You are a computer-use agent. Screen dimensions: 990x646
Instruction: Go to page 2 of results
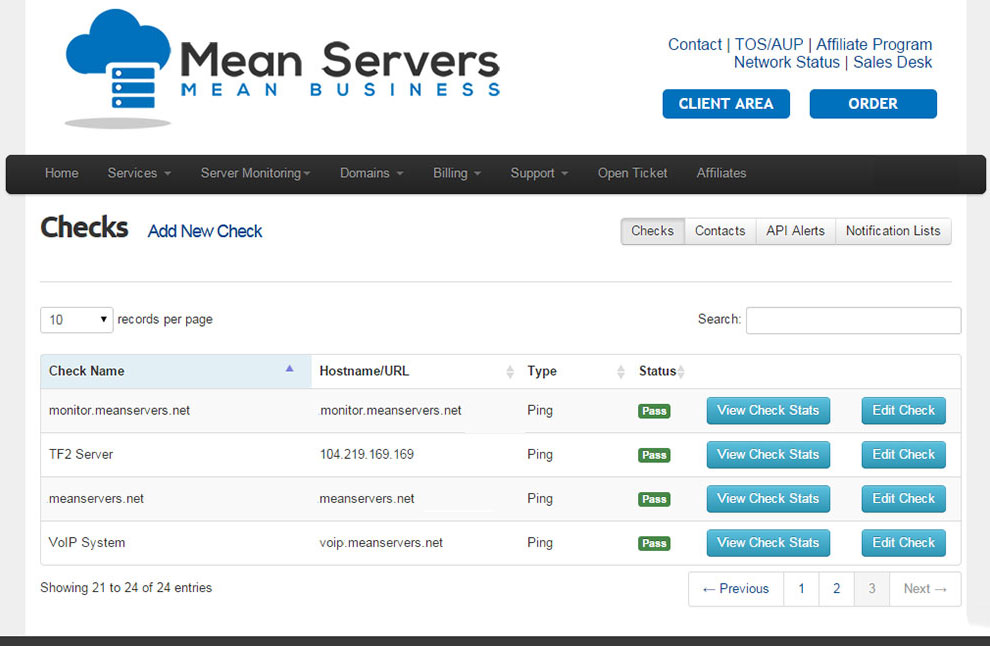(837, 589)
